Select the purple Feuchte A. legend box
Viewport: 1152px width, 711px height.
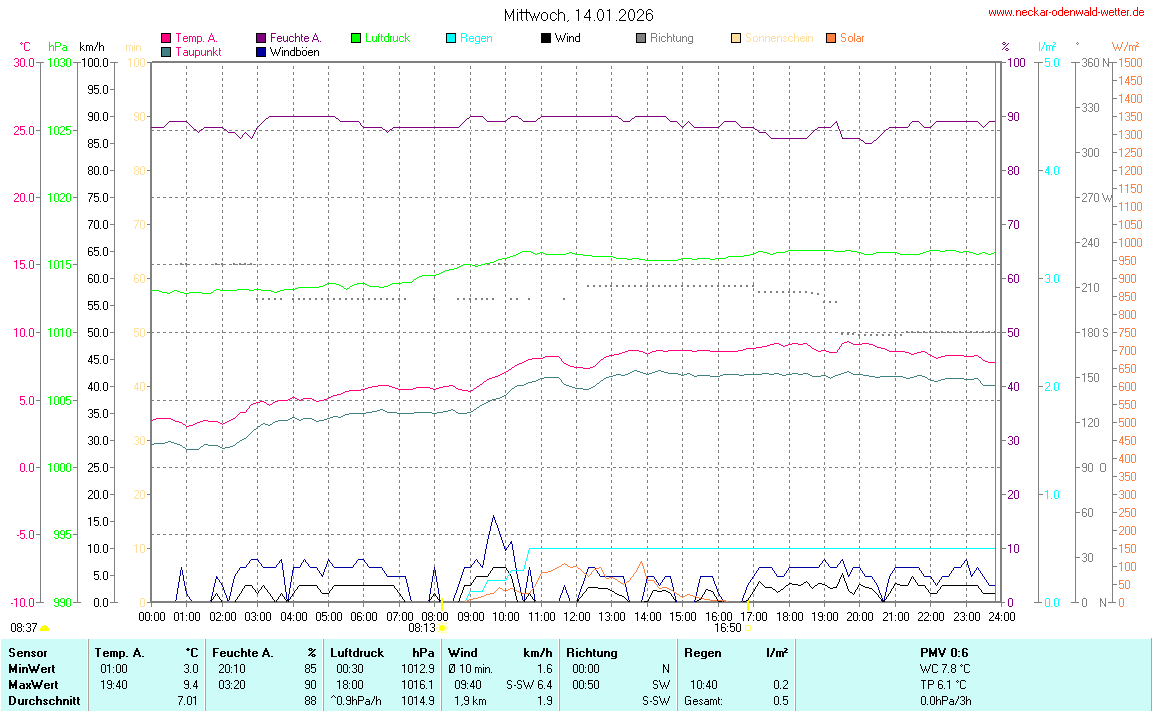click(261, 38)
